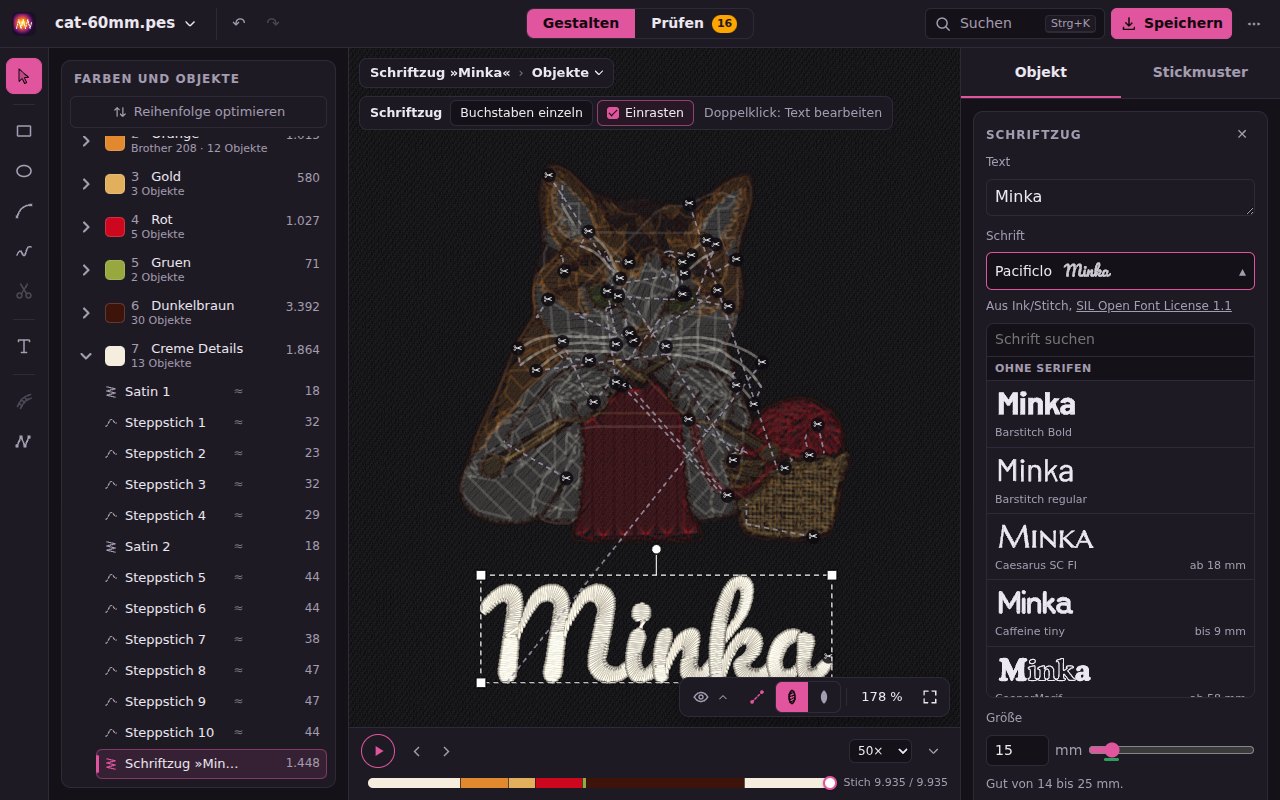Choose the Barstitch Bold font
The width and height of the screenshot is (1280, 800).
click(1120, 413)
